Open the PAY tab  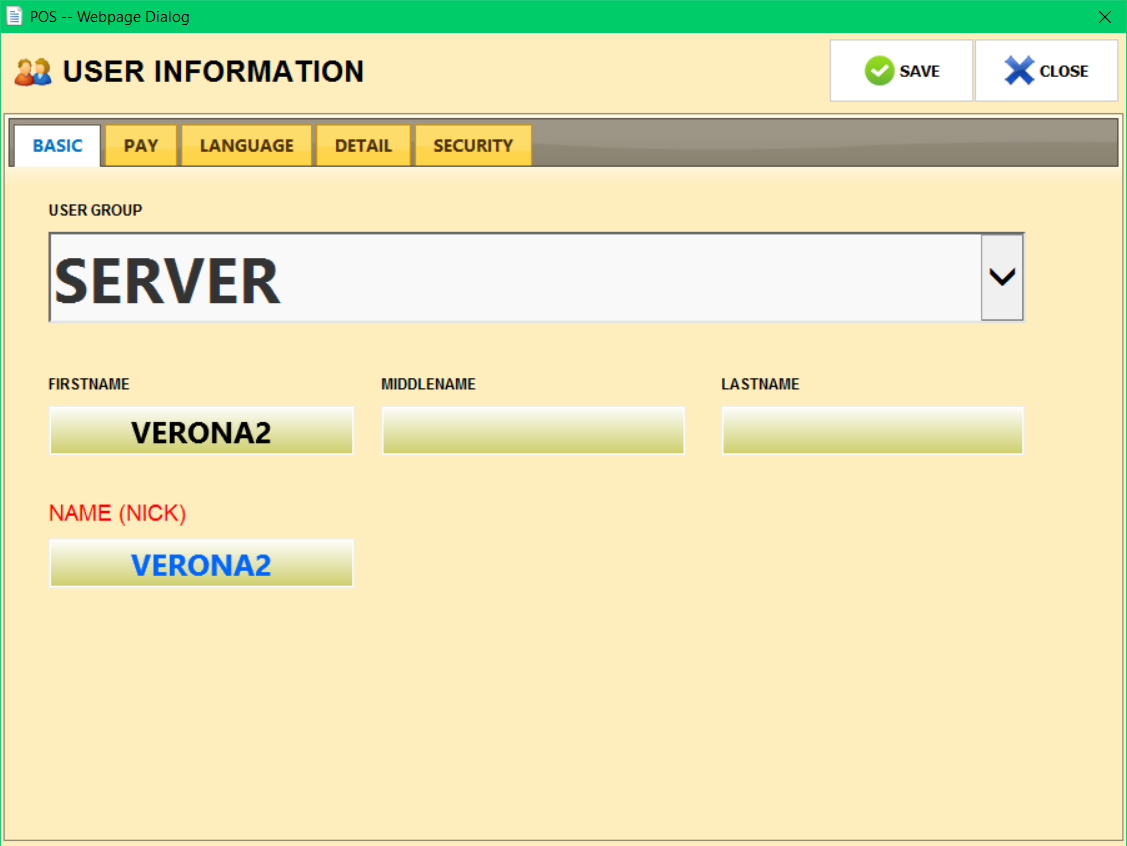[x=141, y=146]
